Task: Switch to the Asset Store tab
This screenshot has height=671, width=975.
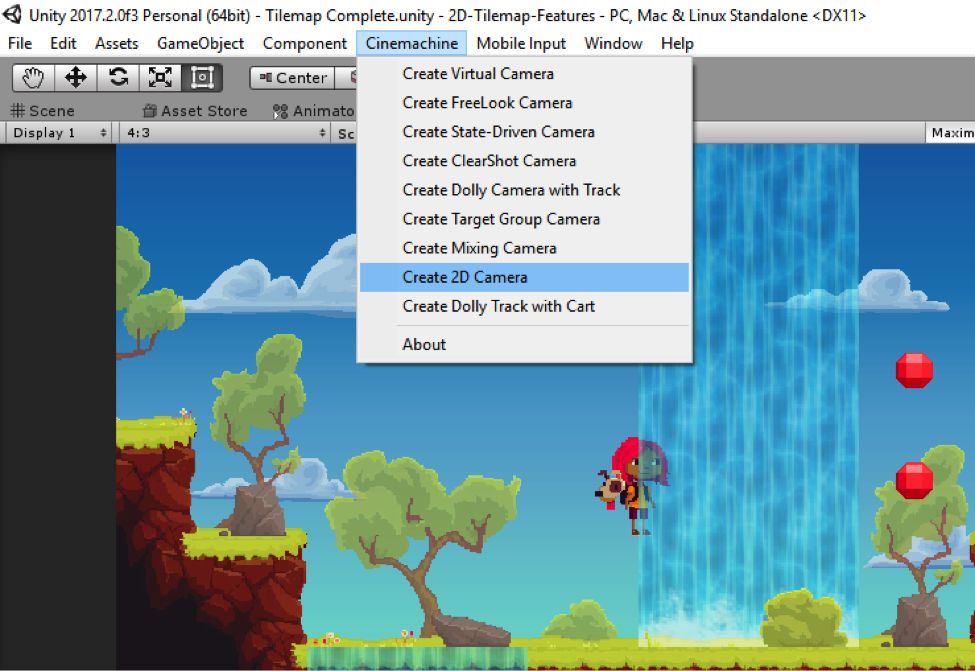Action: (195, 111)
